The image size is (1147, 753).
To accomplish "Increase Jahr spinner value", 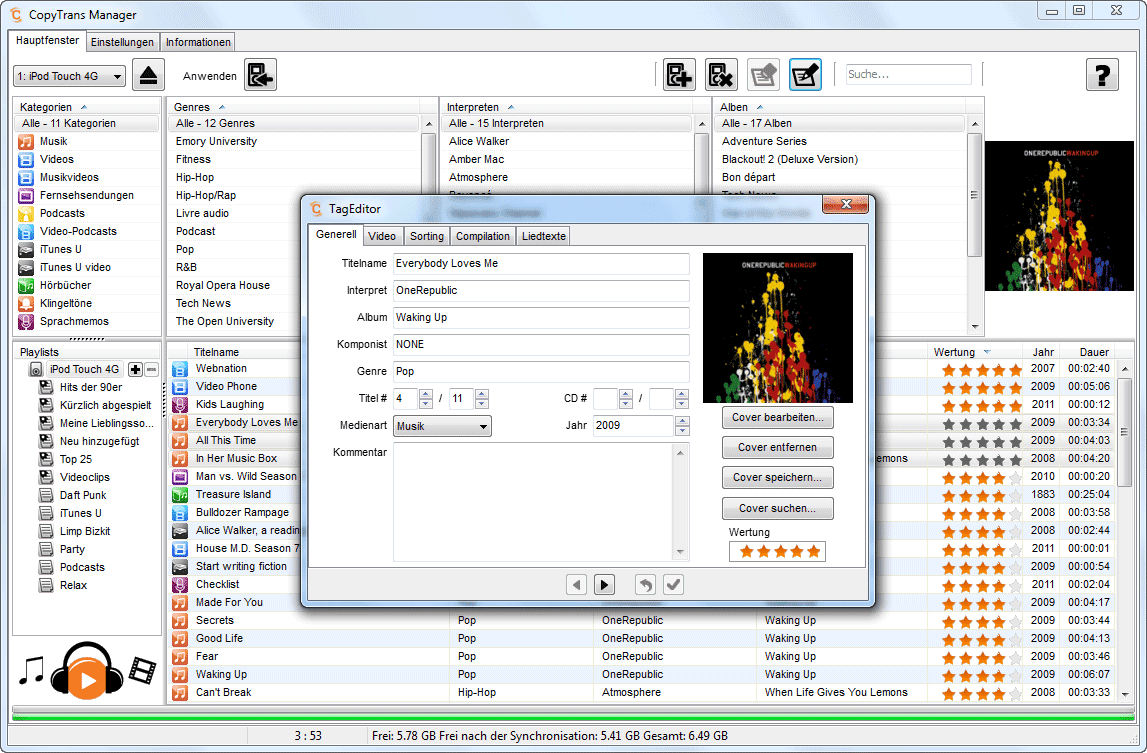I will click(x=682, y=421).
